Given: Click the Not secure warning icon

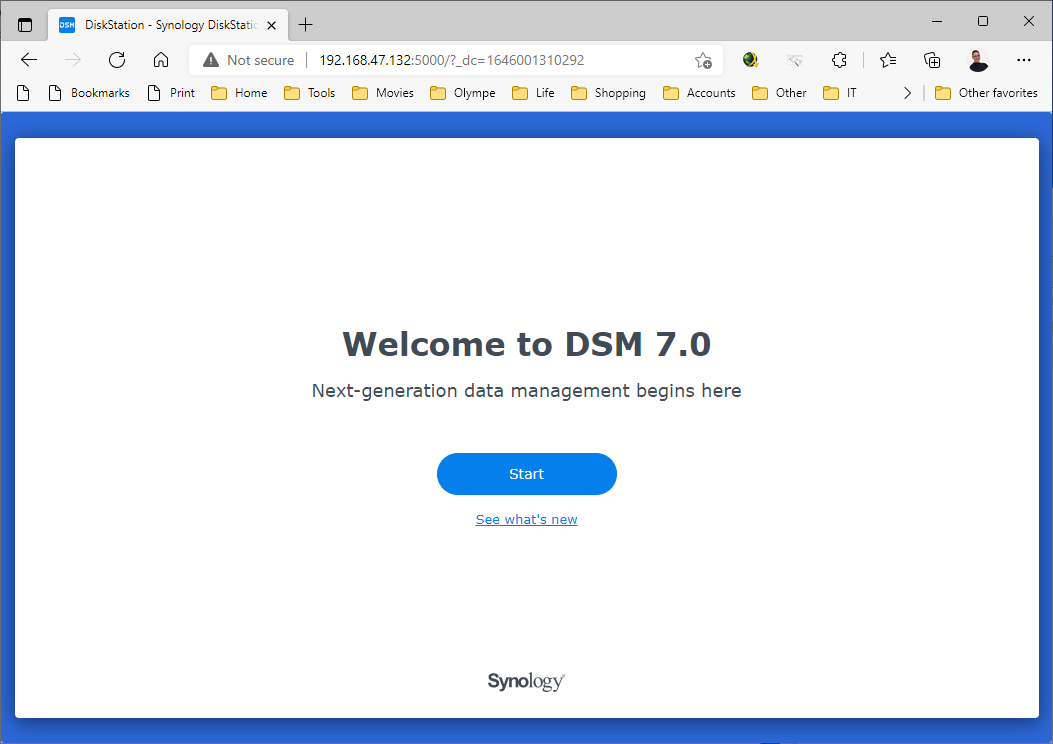Looking at the screenshot, I should pyautogui.click(x=211, y=60).
